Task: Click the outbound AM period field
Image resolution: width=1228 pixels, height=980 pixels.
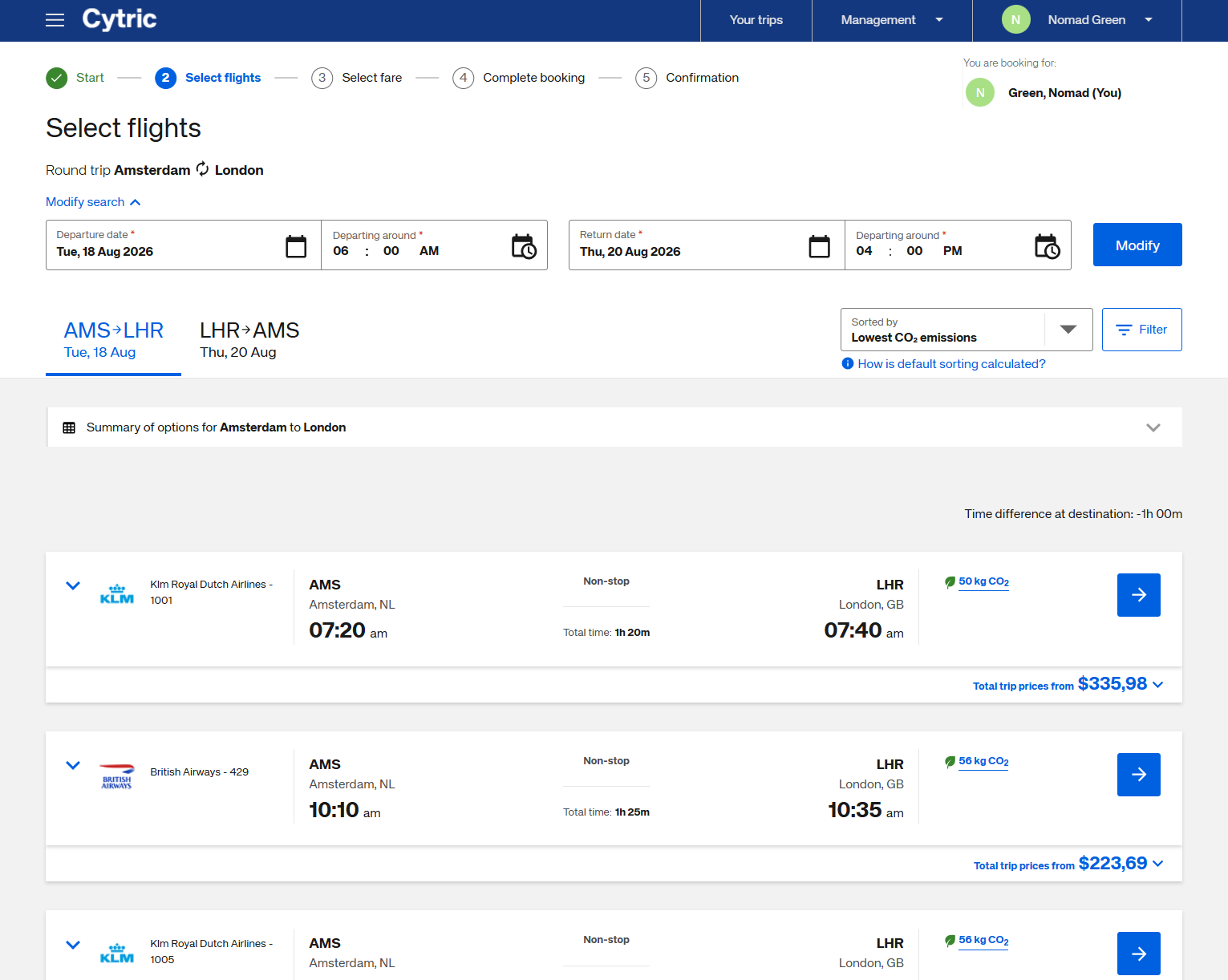Action: (429, 251)
